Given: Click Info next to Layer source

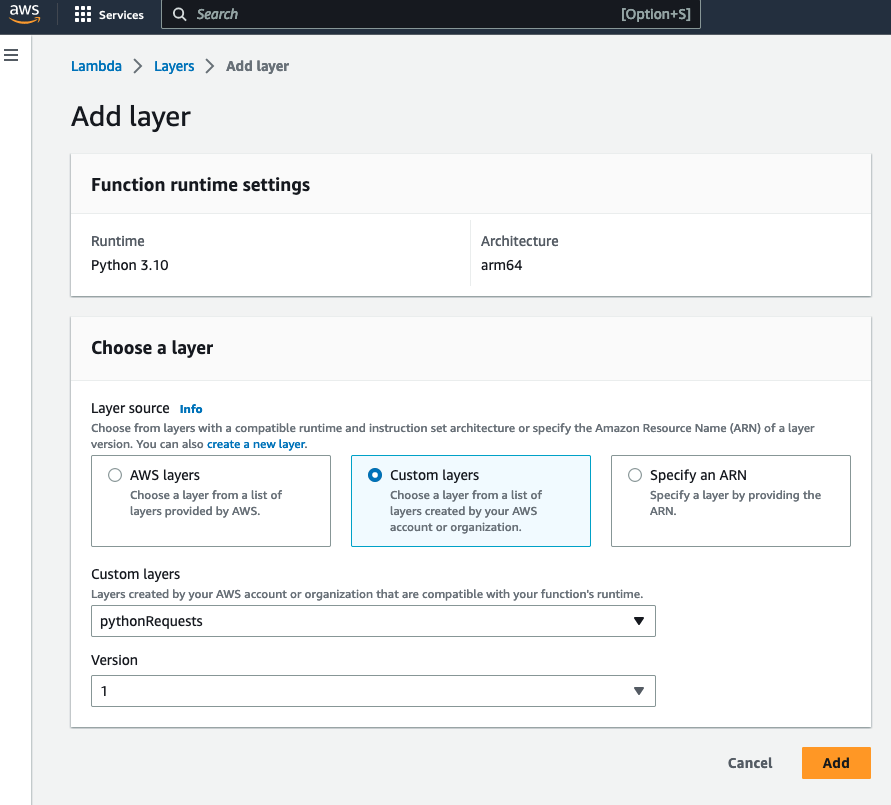Looking at the screenshot, I should coord(190,408).
